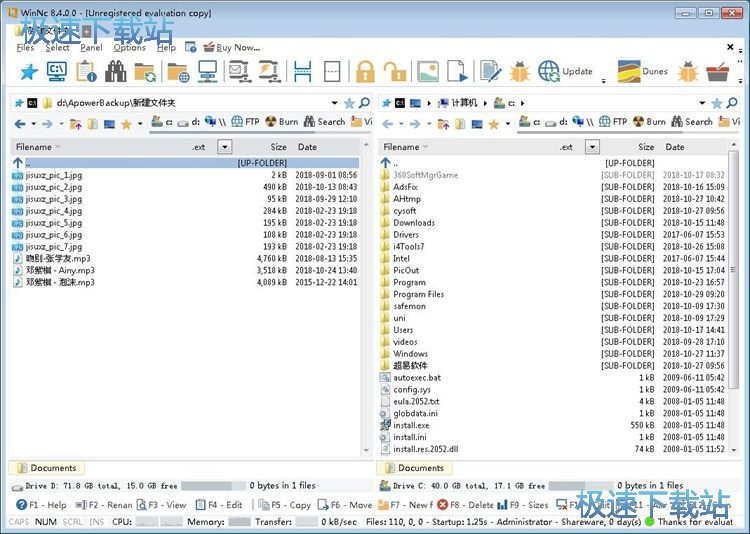
Task: Click the binoculars search icon in toolbar
Action: (x=116, y=71)
